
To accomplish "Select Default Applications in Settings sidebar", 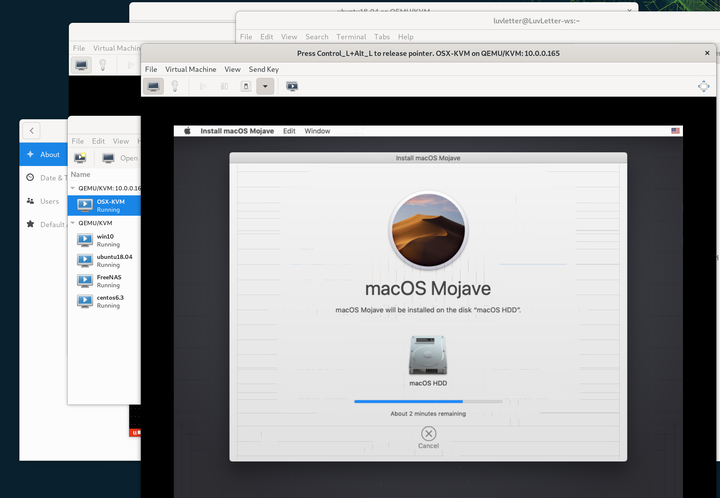I will tap(44, 224).
